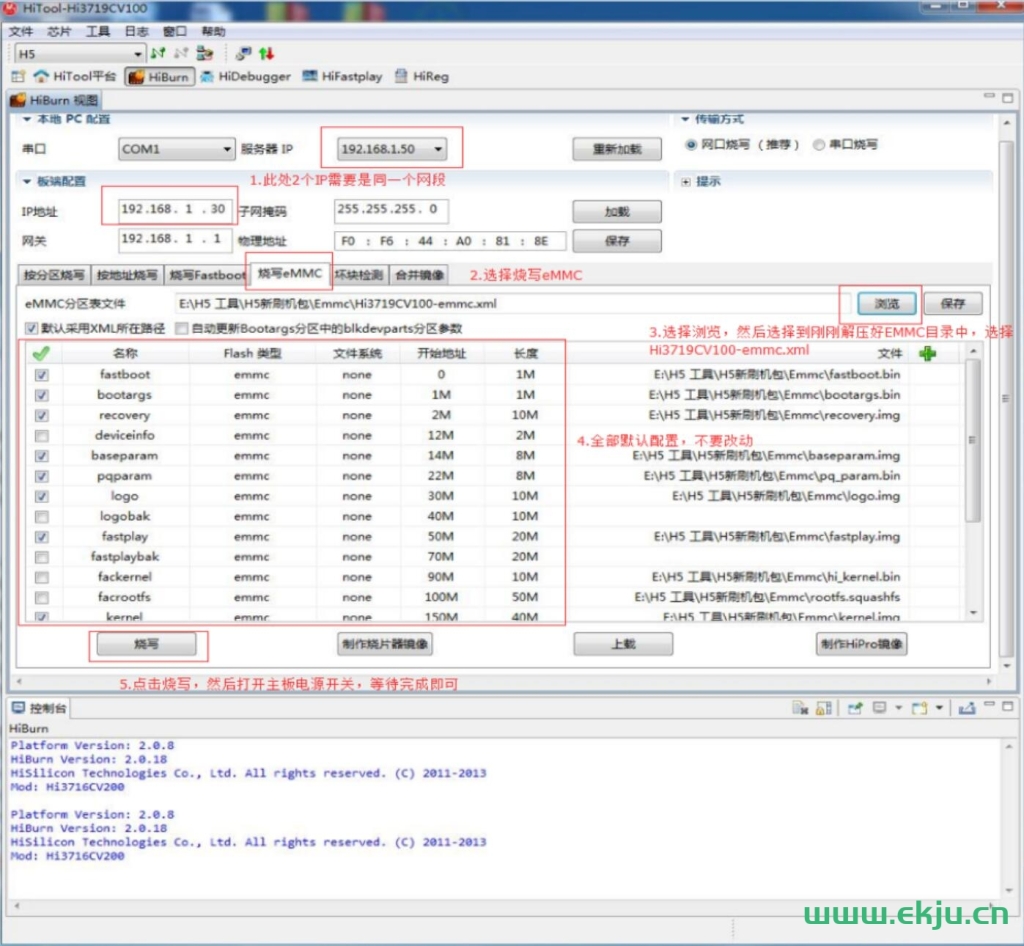Viewport: 1024px width, 946px height.
Task: Toggle the console Scroll Lock icon
Action: [824, 708]
